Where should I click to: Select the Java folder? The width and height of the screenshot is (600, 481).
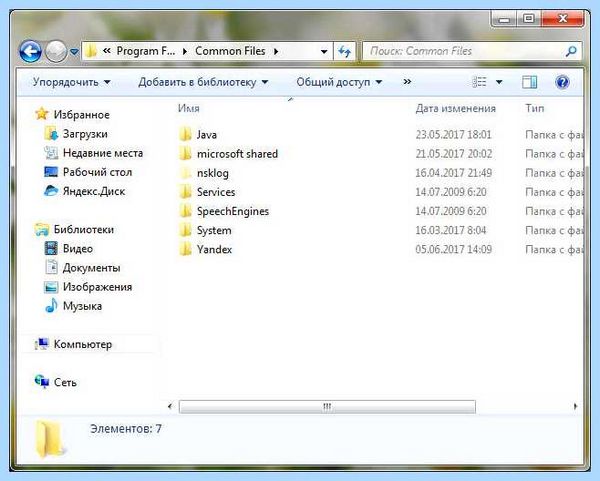tap(207, 135)
